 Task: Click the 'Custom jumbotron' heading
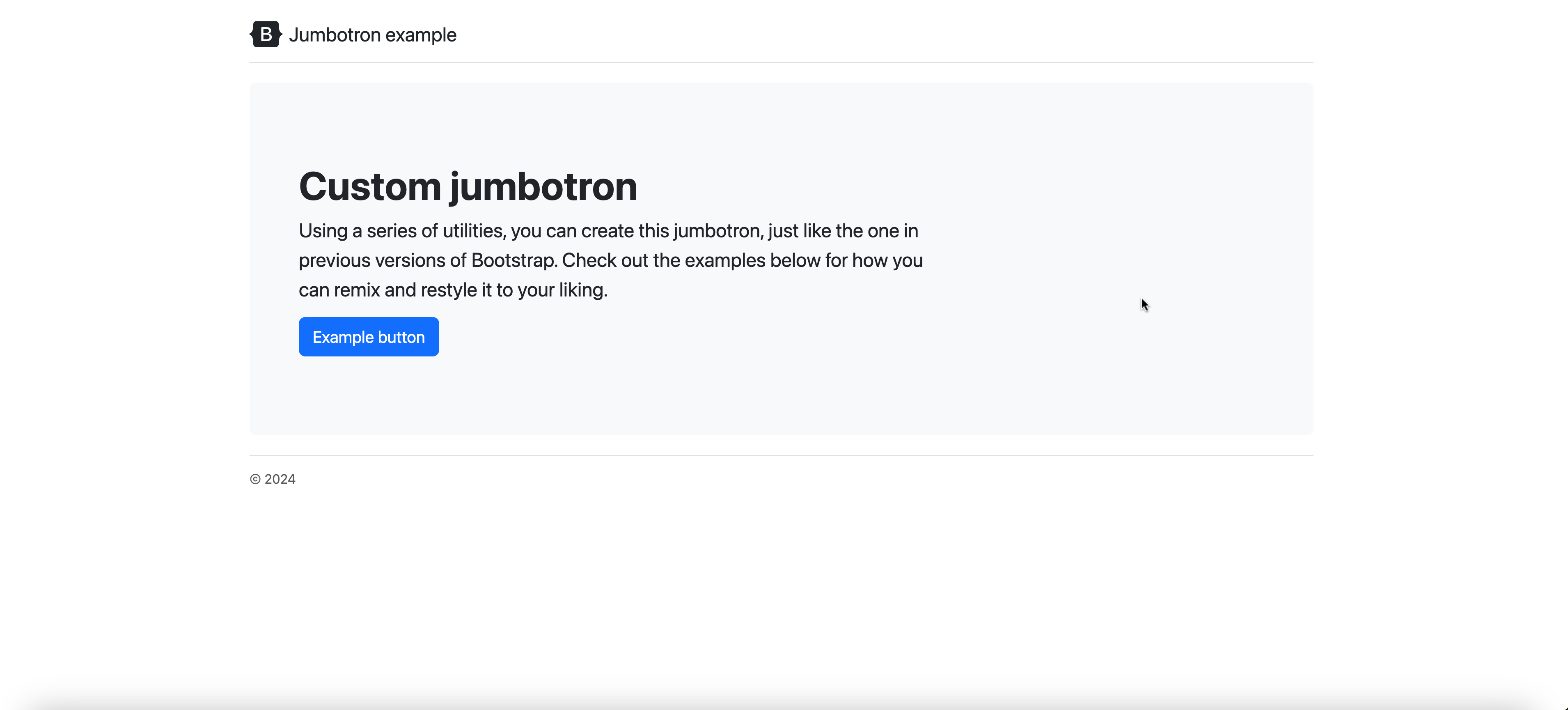click(468, 186)
